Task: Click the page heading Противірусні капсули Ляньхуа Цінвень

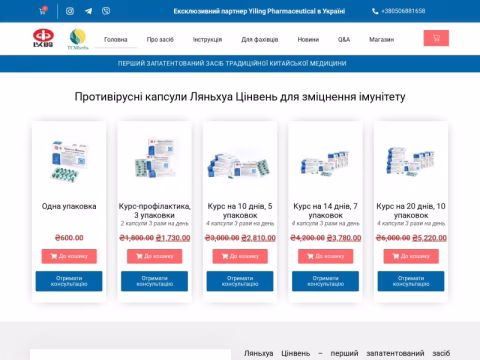Action: pos(240,97)
